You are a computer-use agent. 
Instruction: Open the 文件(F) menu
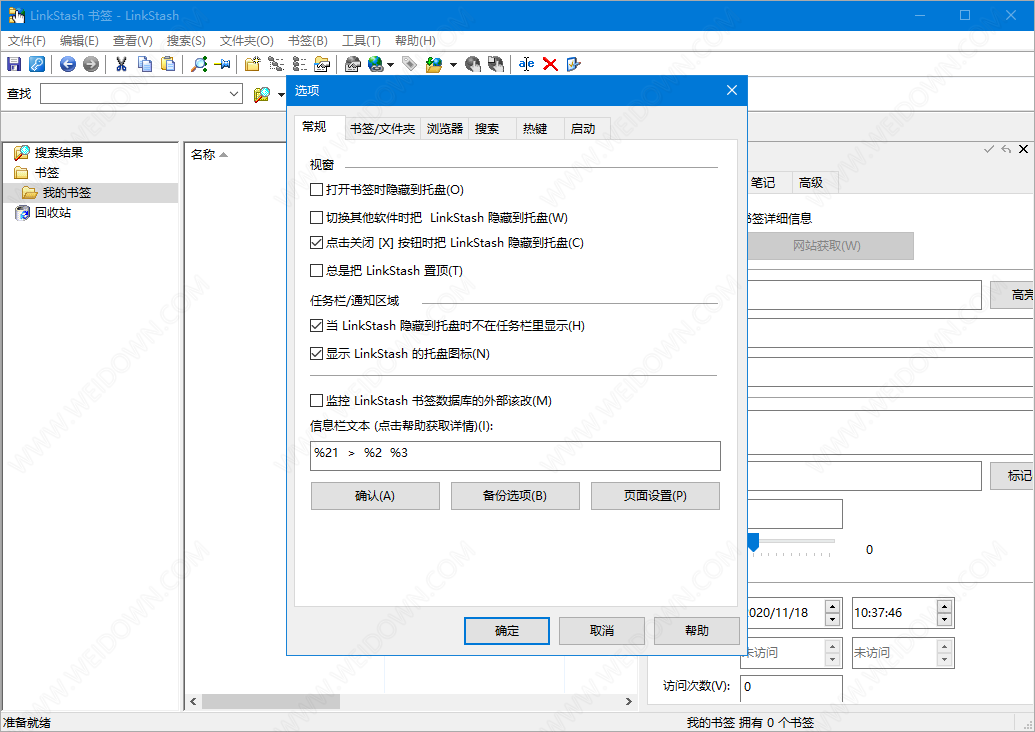(26, 41)
